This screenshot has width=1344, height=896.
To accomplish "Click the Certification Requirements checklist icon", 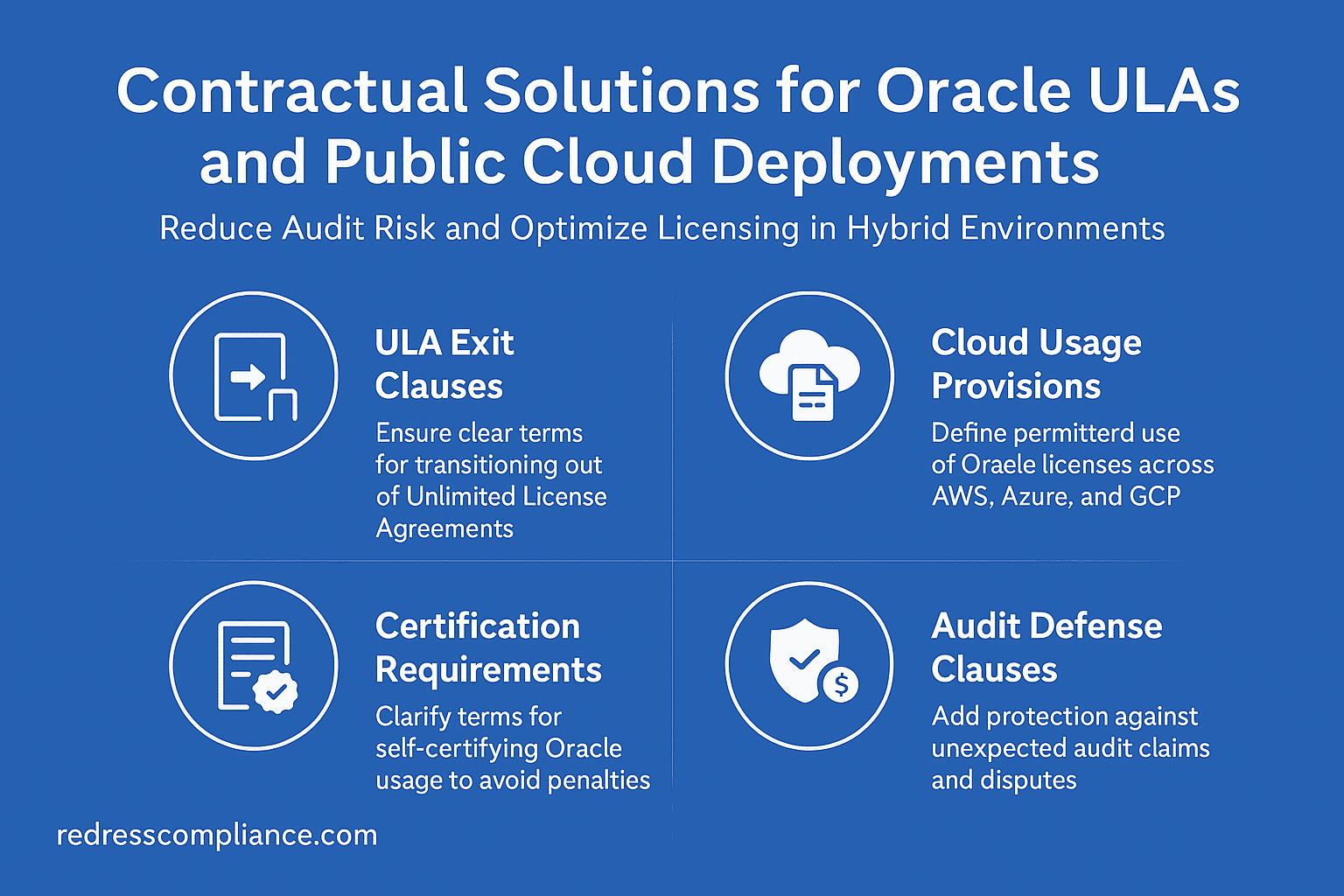I will [x=254, y=666].
